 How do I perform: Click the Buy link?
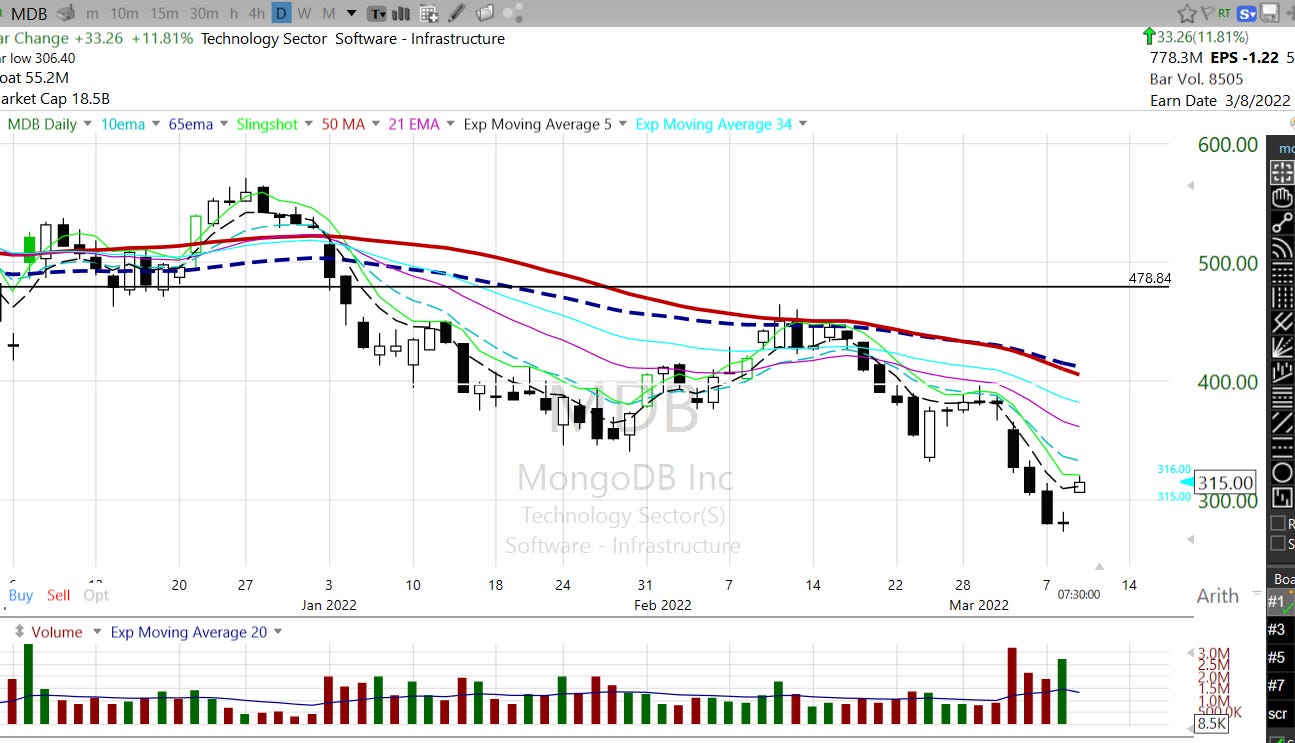click(20, 595)
